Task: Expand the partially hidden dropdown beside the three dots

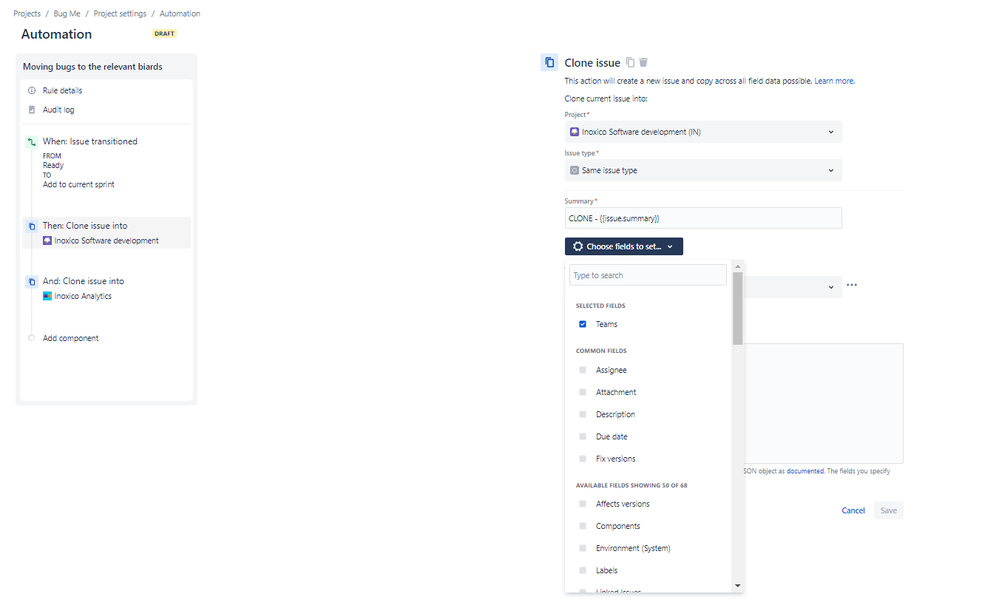Action: pos(793,287)
